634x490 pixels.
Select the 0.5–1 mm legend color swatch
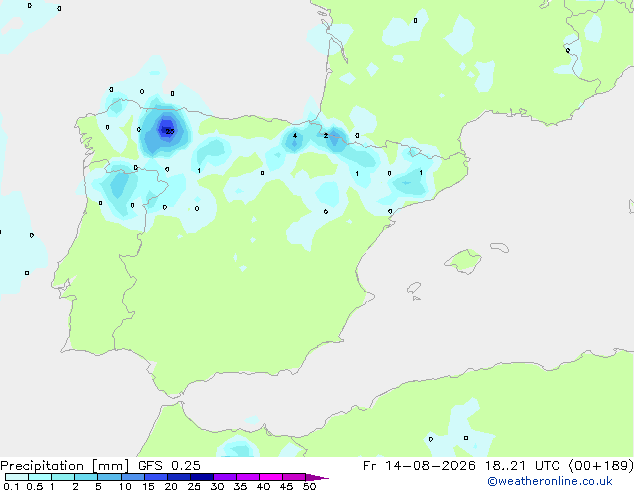(x=40, y=477)
